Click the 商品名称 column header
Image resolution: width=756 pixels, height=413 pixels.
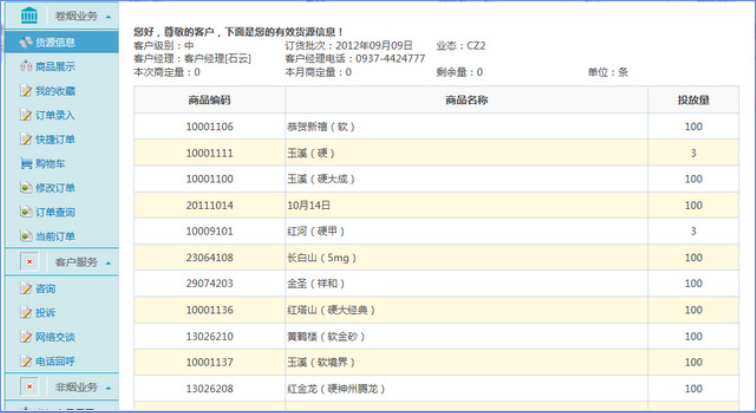coord(466,100)
